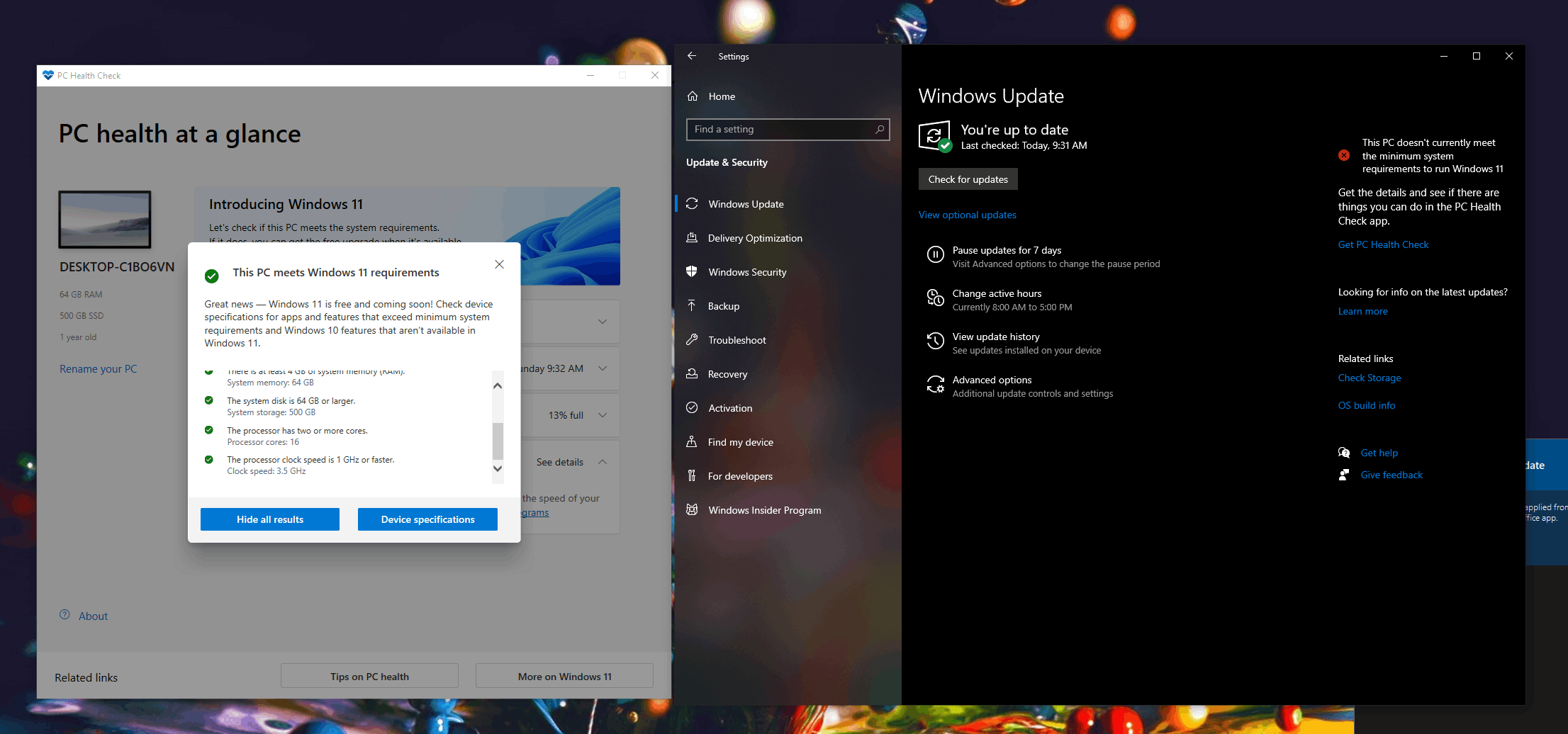Open View optional updates link

point(968,215)
